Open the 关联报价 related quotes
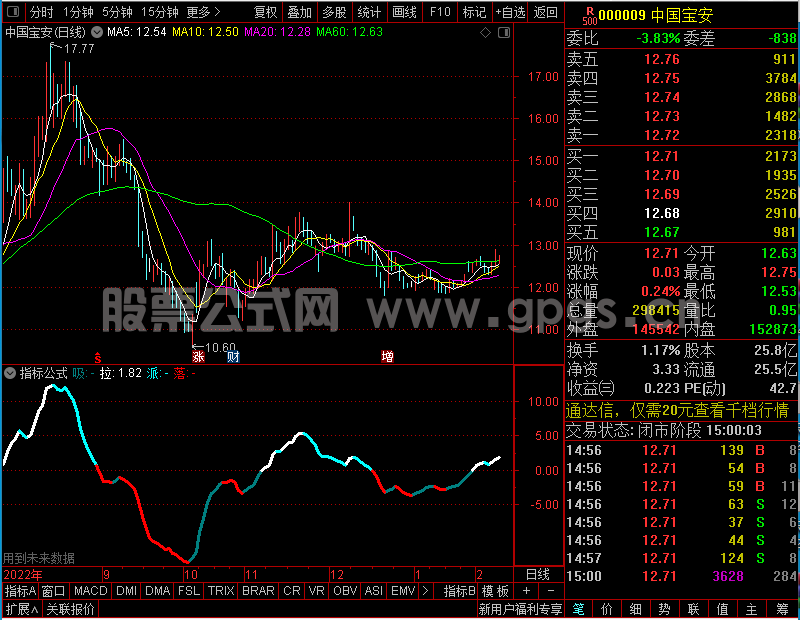Image resolution: width=800 pixels, height=620 pixels. coord(70,609)
